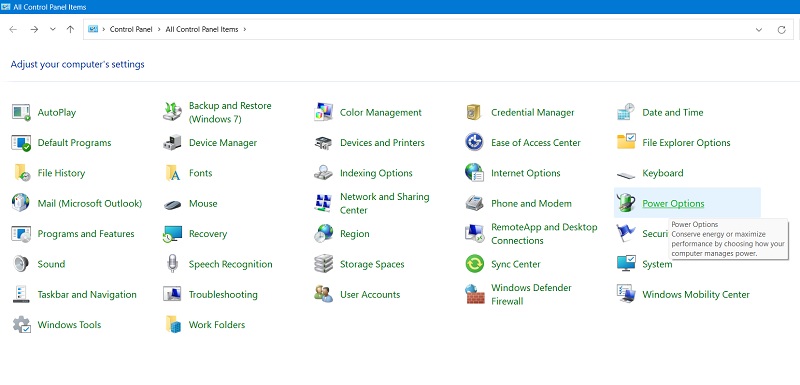This screenshot has width=800, height=385.
Task: Click the Windows Mobility Center icon
Action: pyautogui.click(x=626, y=294)
